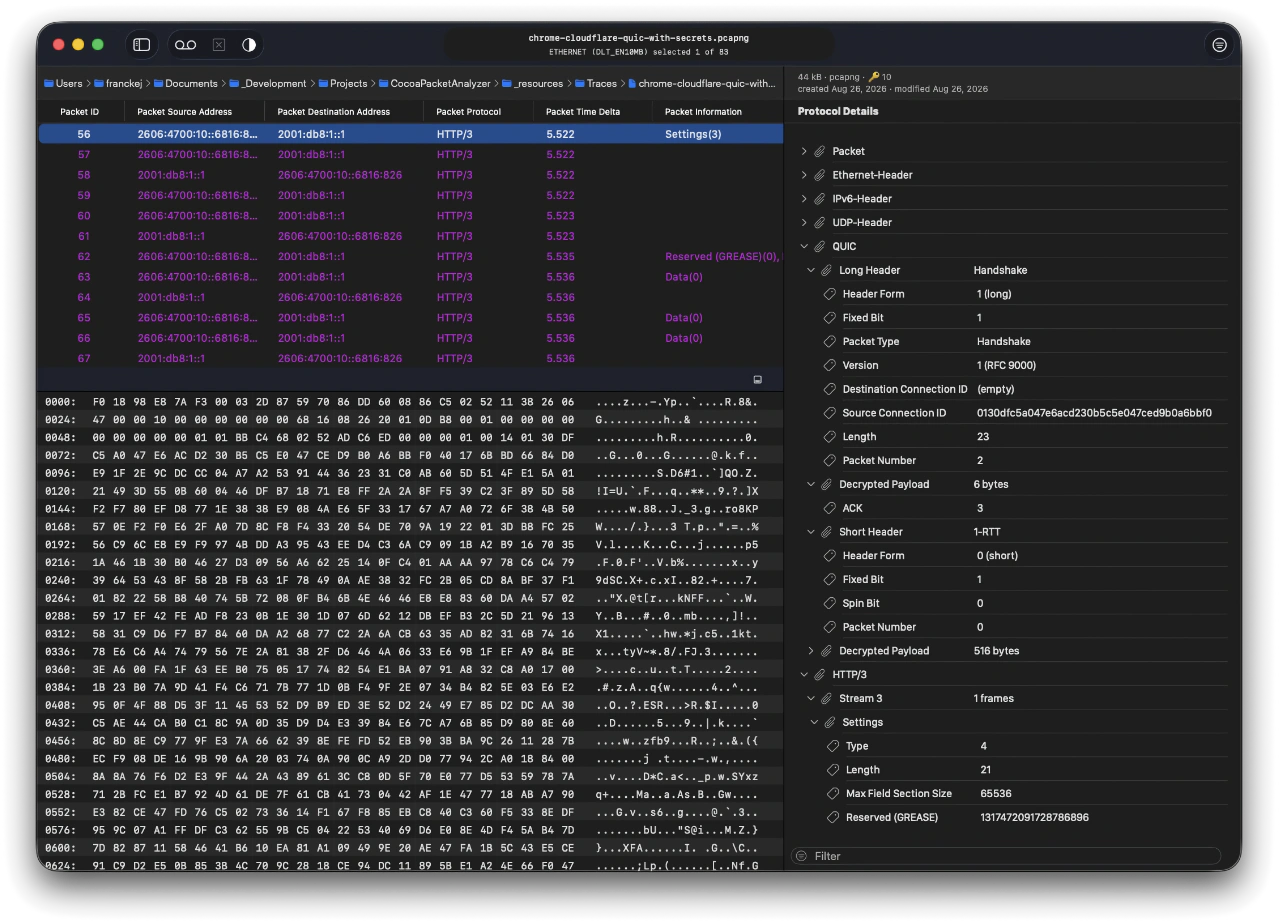Screen dimensions: 1279x923
Task: Click tag icon beside Destination Connection ID
Action: pyautogui.click(x=829, y=389)
